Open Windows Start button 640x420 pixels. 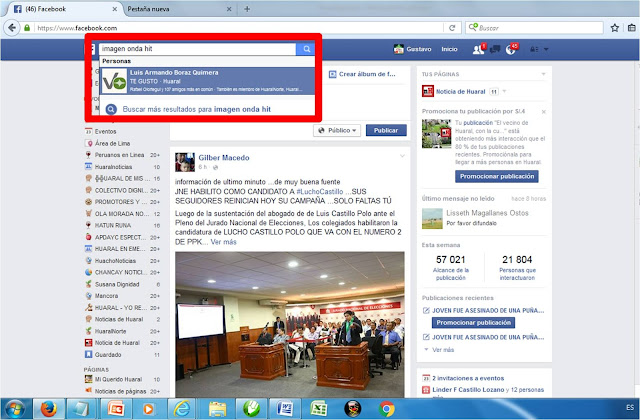tap(16, 409)
